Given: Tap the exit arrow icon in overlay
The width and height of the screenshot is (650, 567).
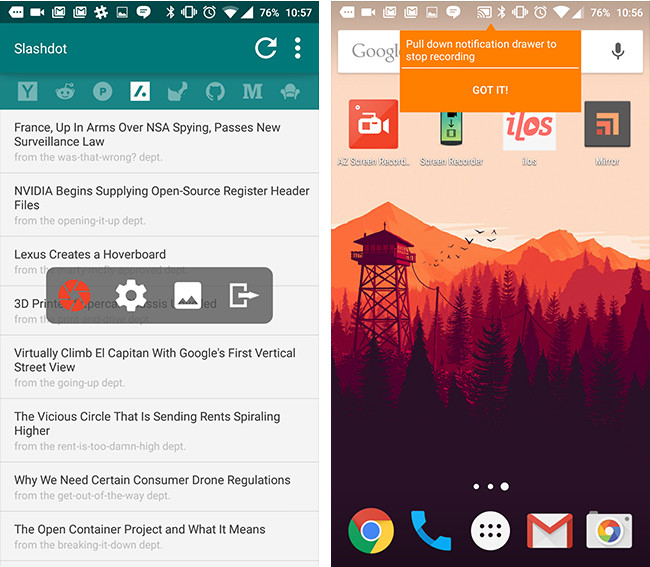Looking at the screenshot, I should pos(244,295).
